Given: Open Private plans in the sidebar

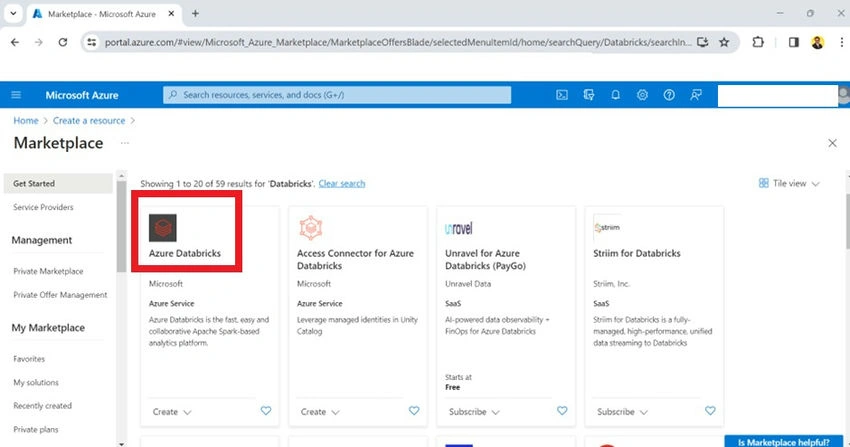Looking at the screenshot, I should 36,430.
